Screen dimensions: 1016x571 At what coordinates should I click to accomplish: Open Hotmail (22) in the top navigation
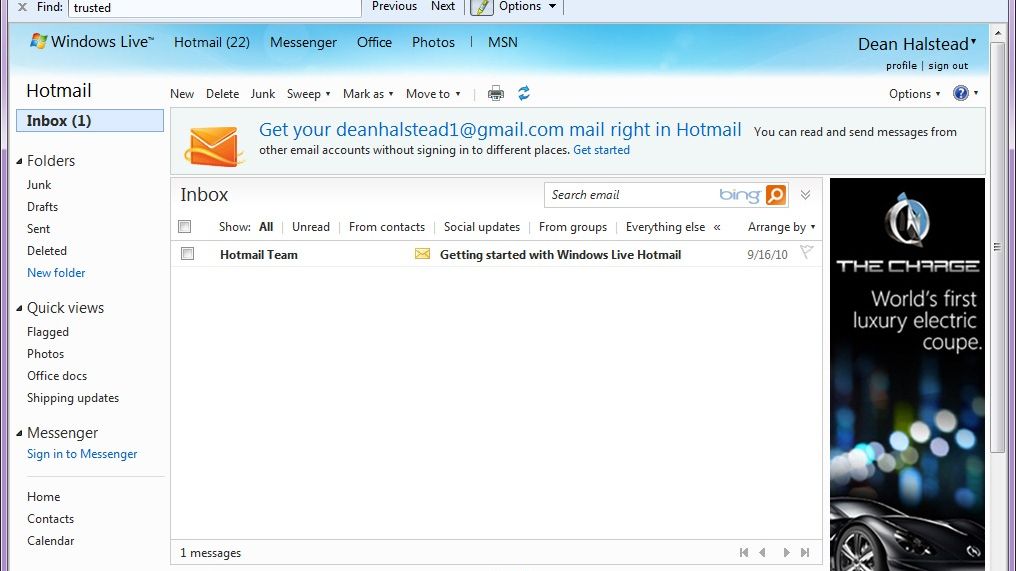(x=212, y=42)
